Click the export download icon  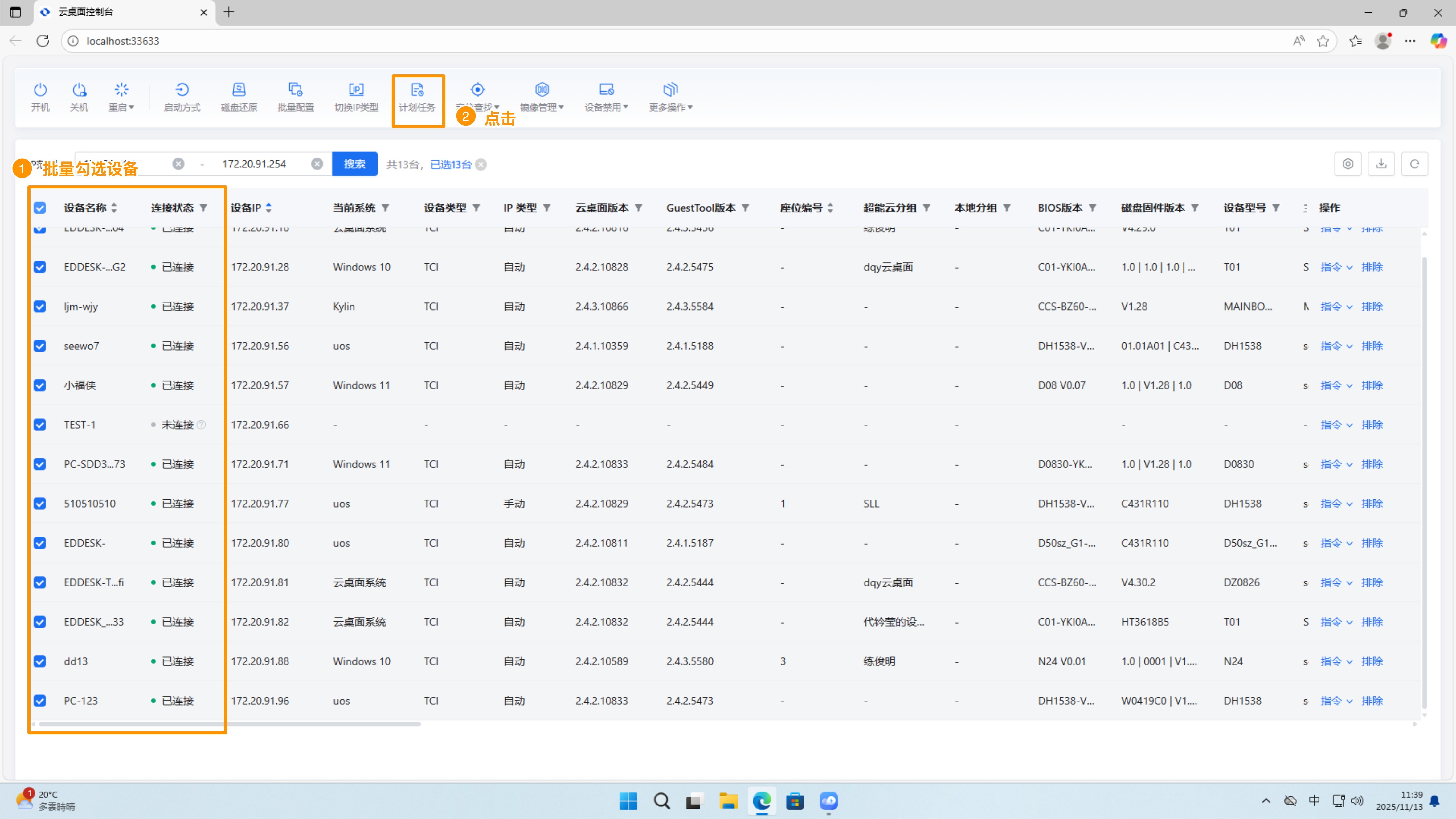coord(1381,164)
